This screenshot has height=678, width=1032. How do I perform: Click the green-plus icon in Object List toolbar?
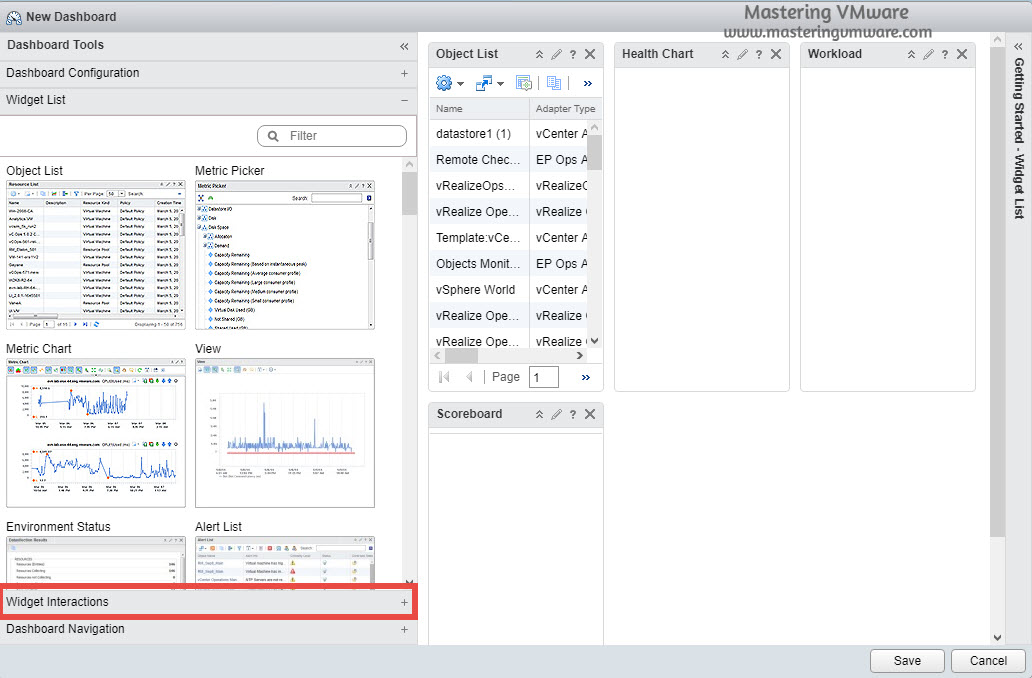[x=524, y=83]
